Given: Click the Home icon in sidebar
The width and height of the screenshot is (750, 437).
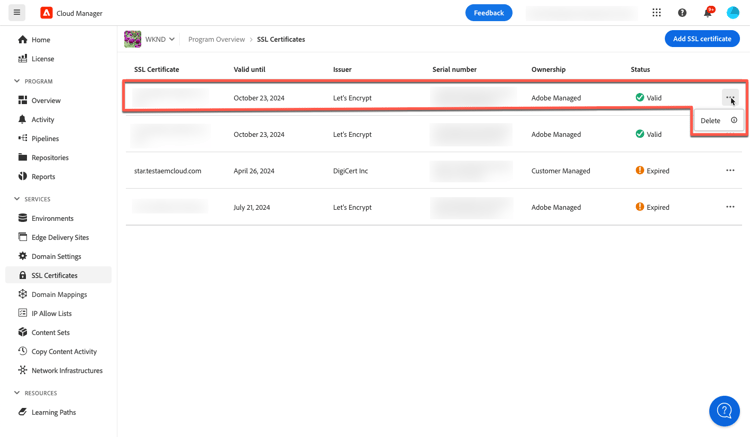Looking at the screenshot, I should (22, 40).
